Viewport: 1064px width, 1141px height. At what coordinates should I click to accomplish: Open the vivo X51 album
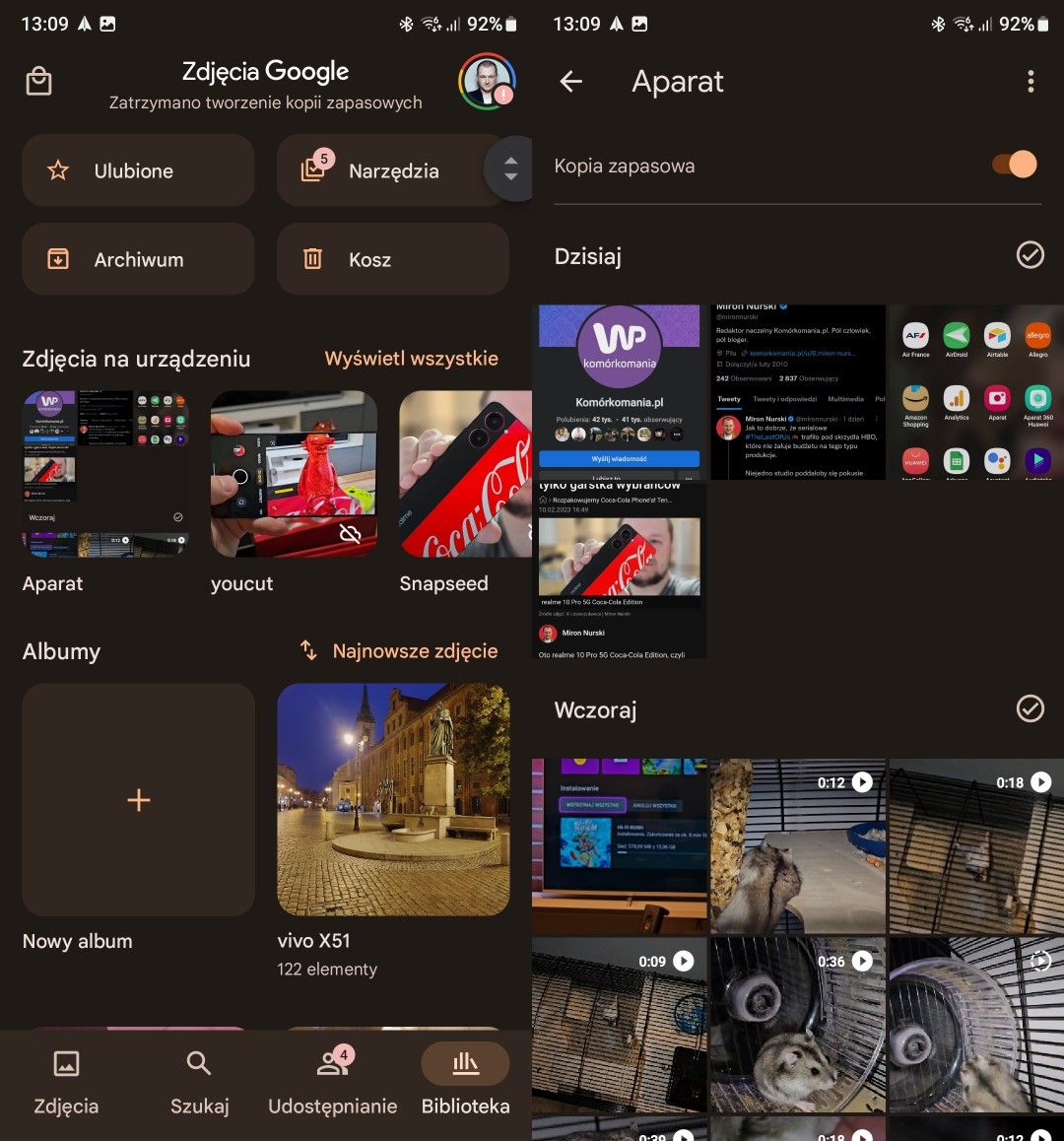coord(393,800)
